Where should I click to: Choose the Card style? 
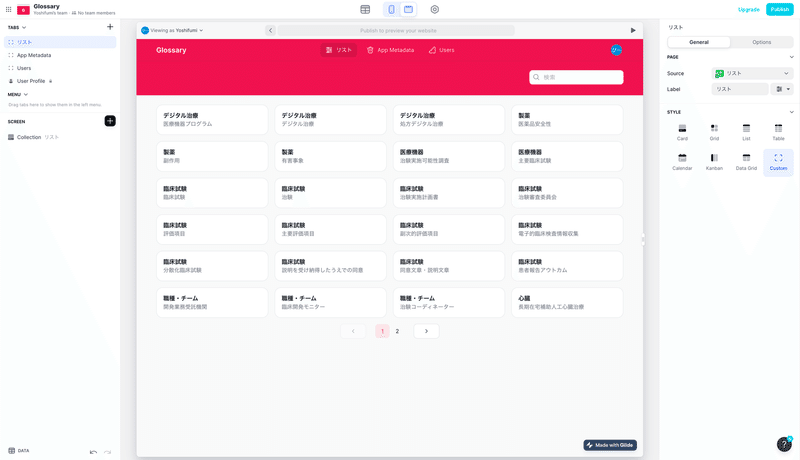coord(682,132)
